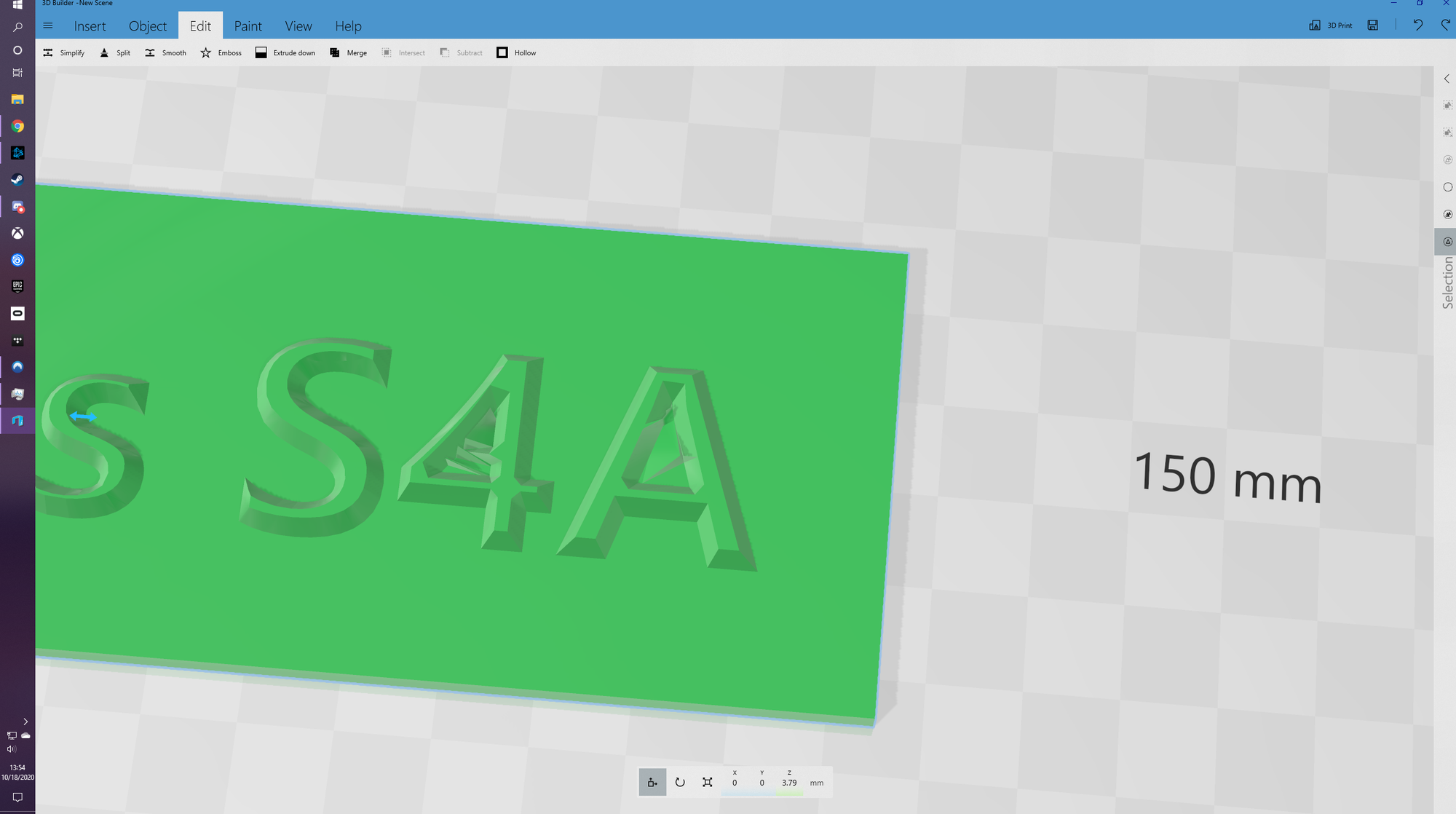Click the Z position field showing 3.79
The image size is (1456, 814).
click(789, 782)
